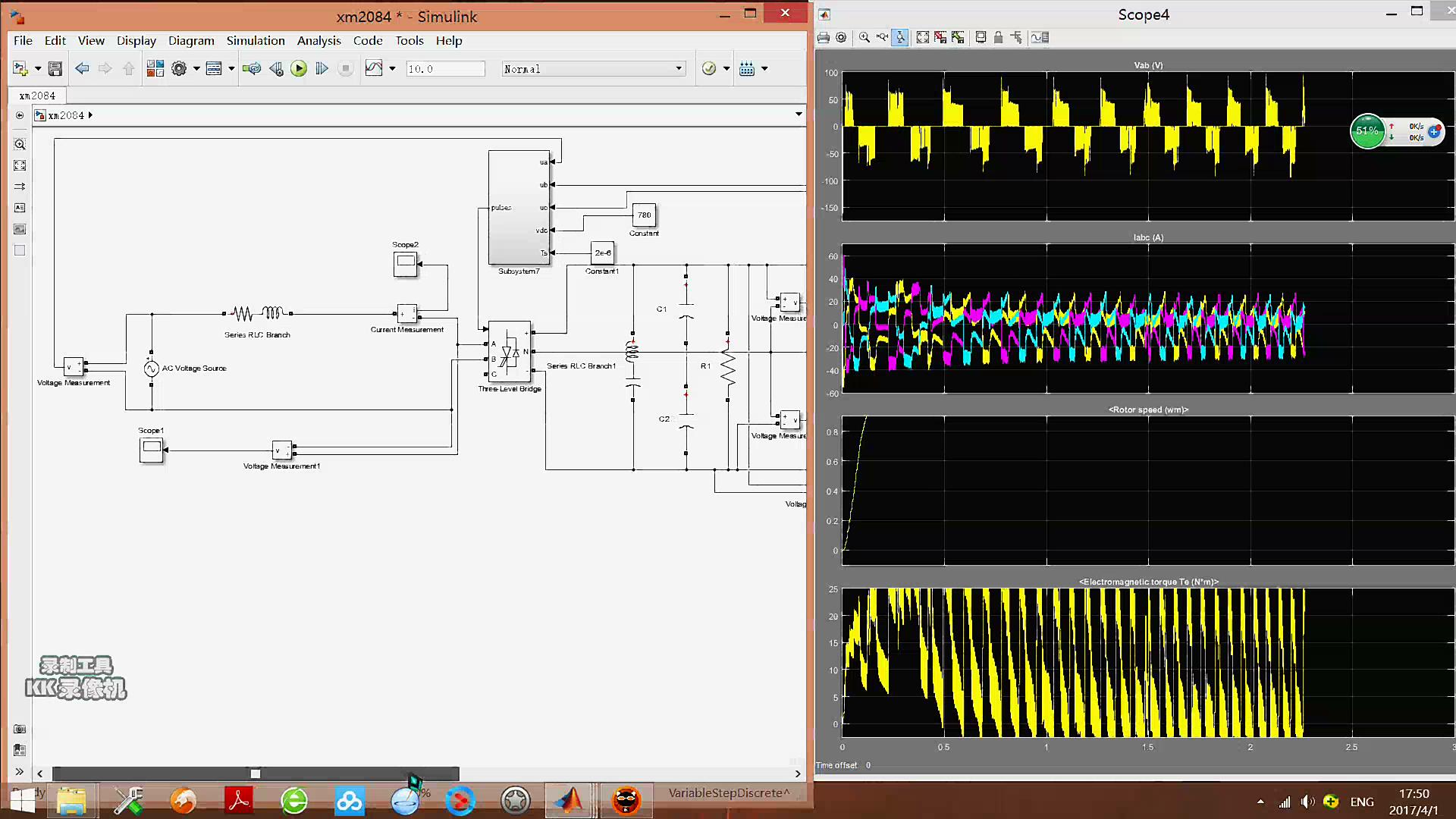
Task: Click the scrollbar right arrow
Action: coord(798,773)
